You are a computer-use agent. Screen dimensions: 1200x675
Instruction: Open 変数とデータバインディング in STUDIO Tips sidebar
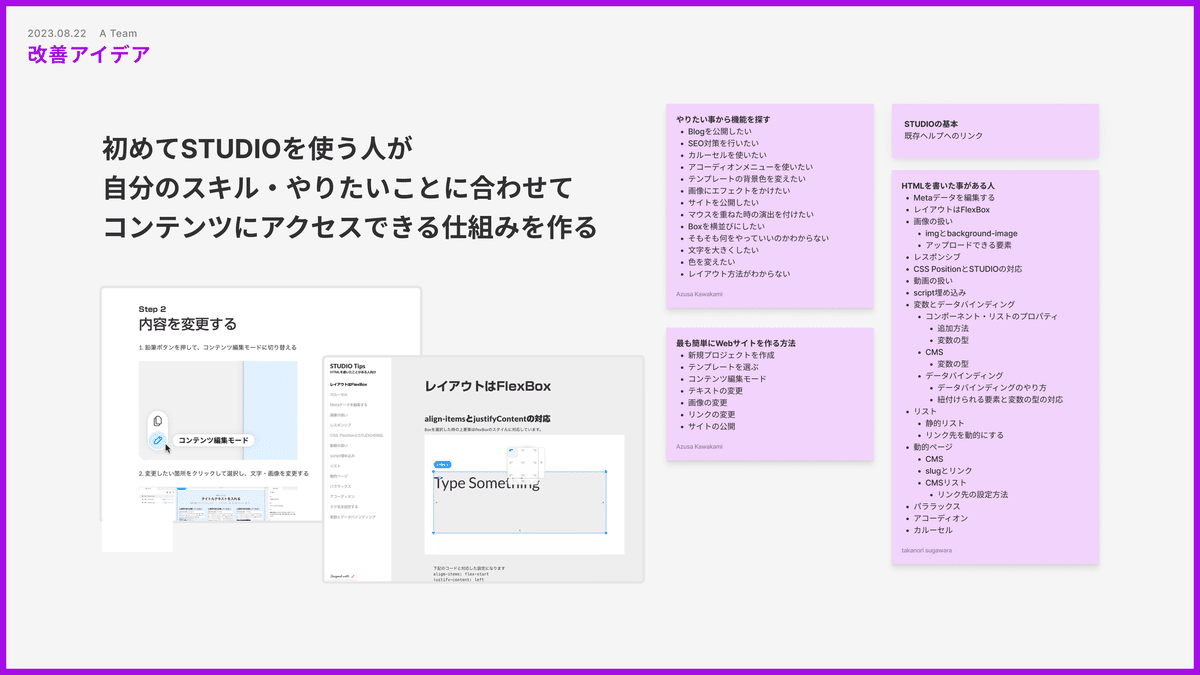352,516
